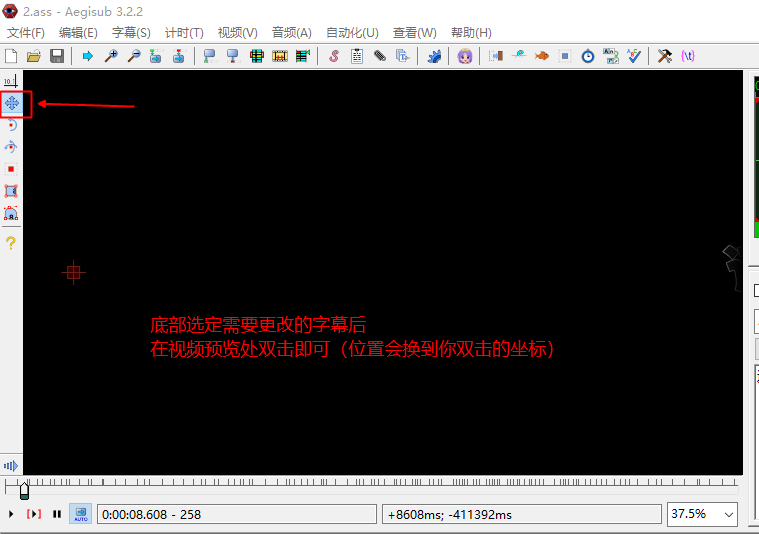Screen dimensions: 759x534
Task: Select the Vector clip tool
Action: pos(11,213)
